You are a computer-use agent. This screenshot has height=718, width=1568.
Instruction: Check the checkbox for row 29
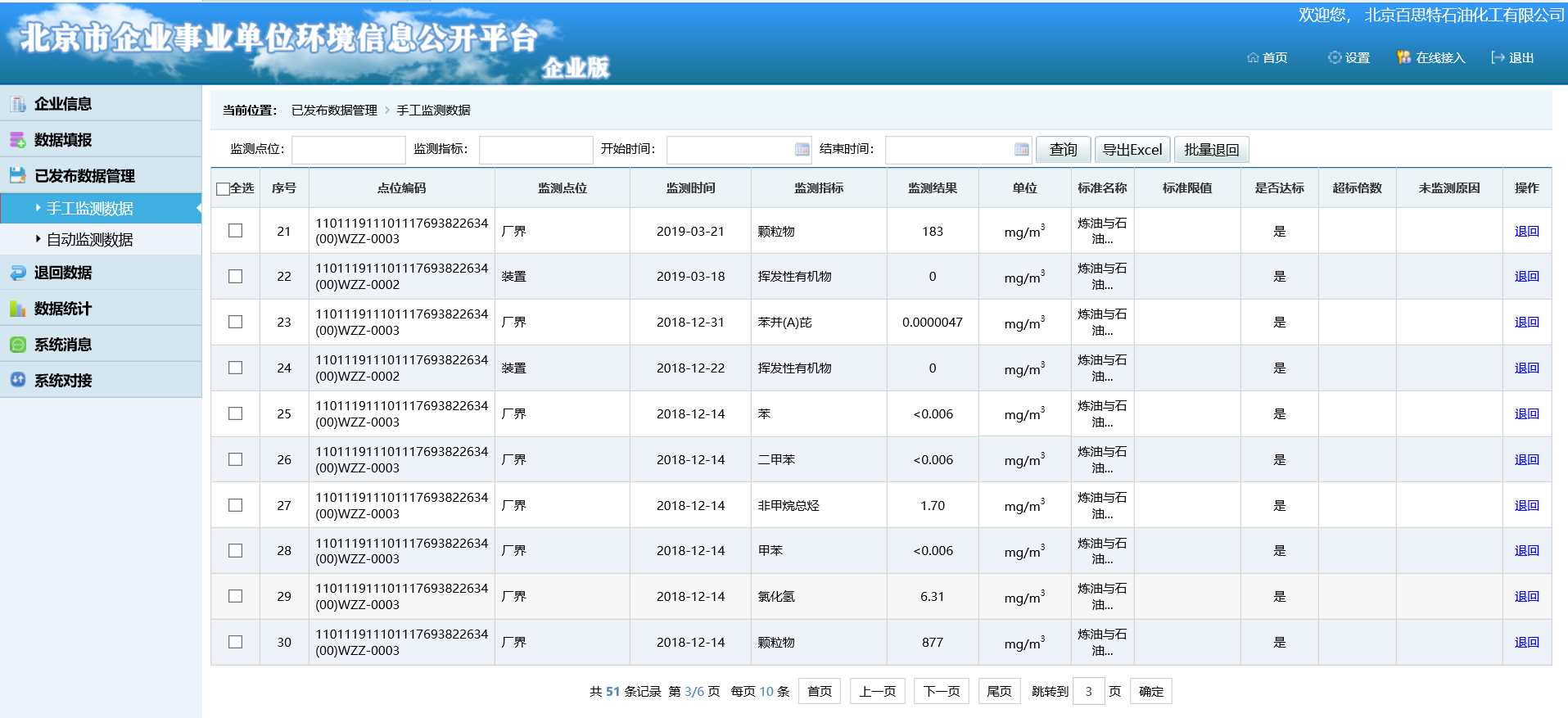[235, 596]
